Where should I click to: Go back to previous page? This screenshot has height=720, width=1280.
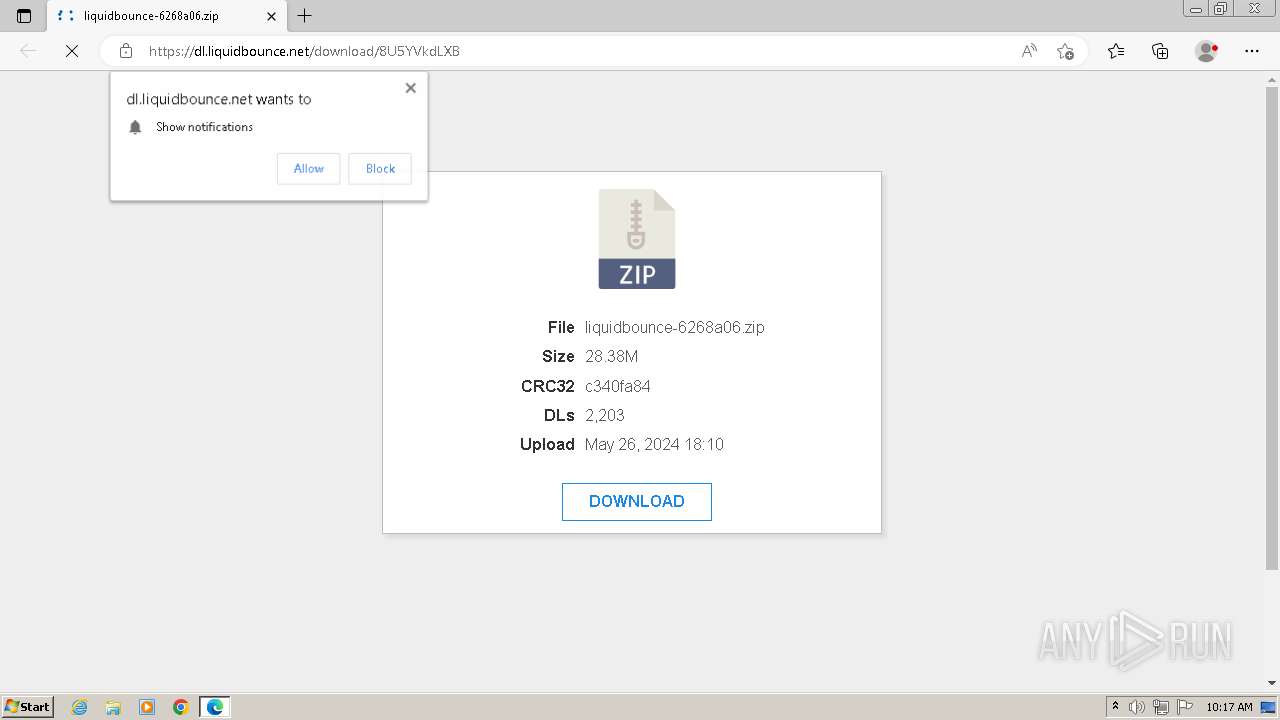click(28, 51)
